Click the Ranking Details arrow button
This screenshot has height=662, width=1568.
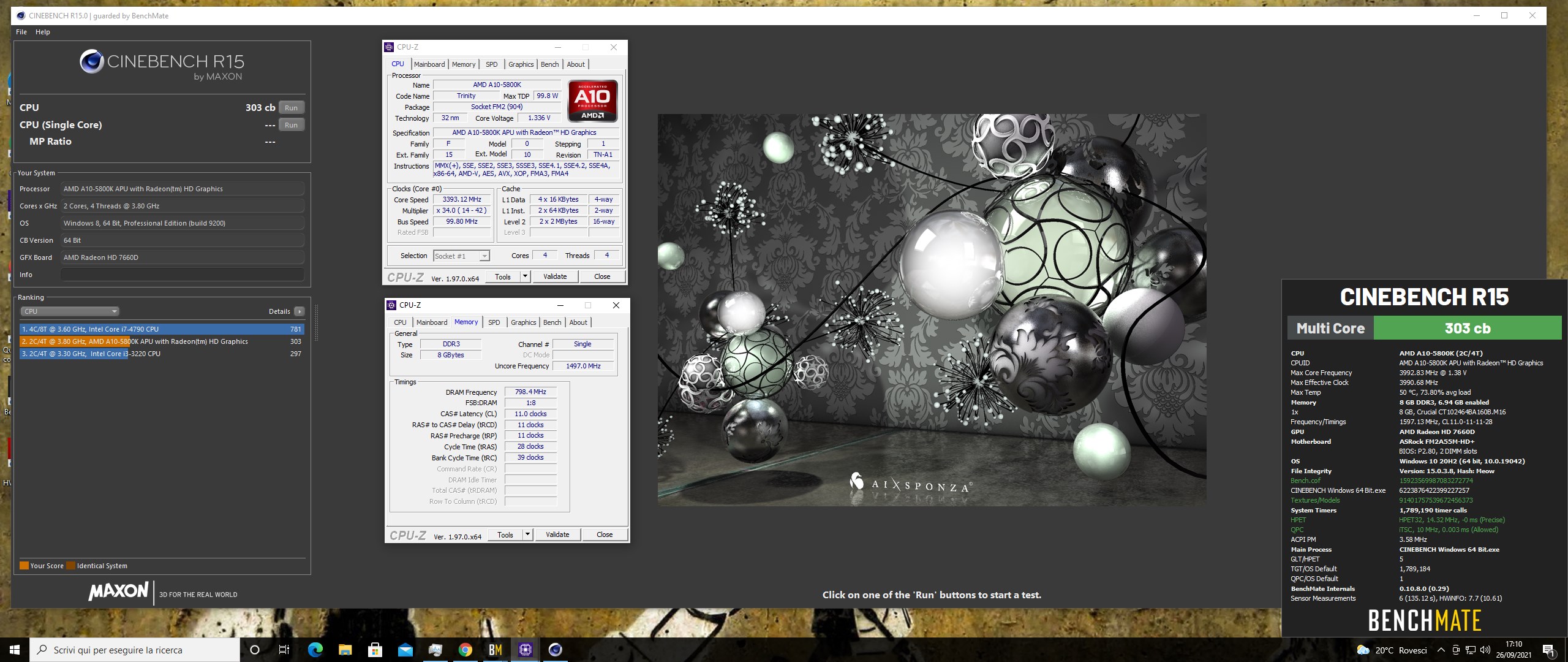click(x=299, y=311)
